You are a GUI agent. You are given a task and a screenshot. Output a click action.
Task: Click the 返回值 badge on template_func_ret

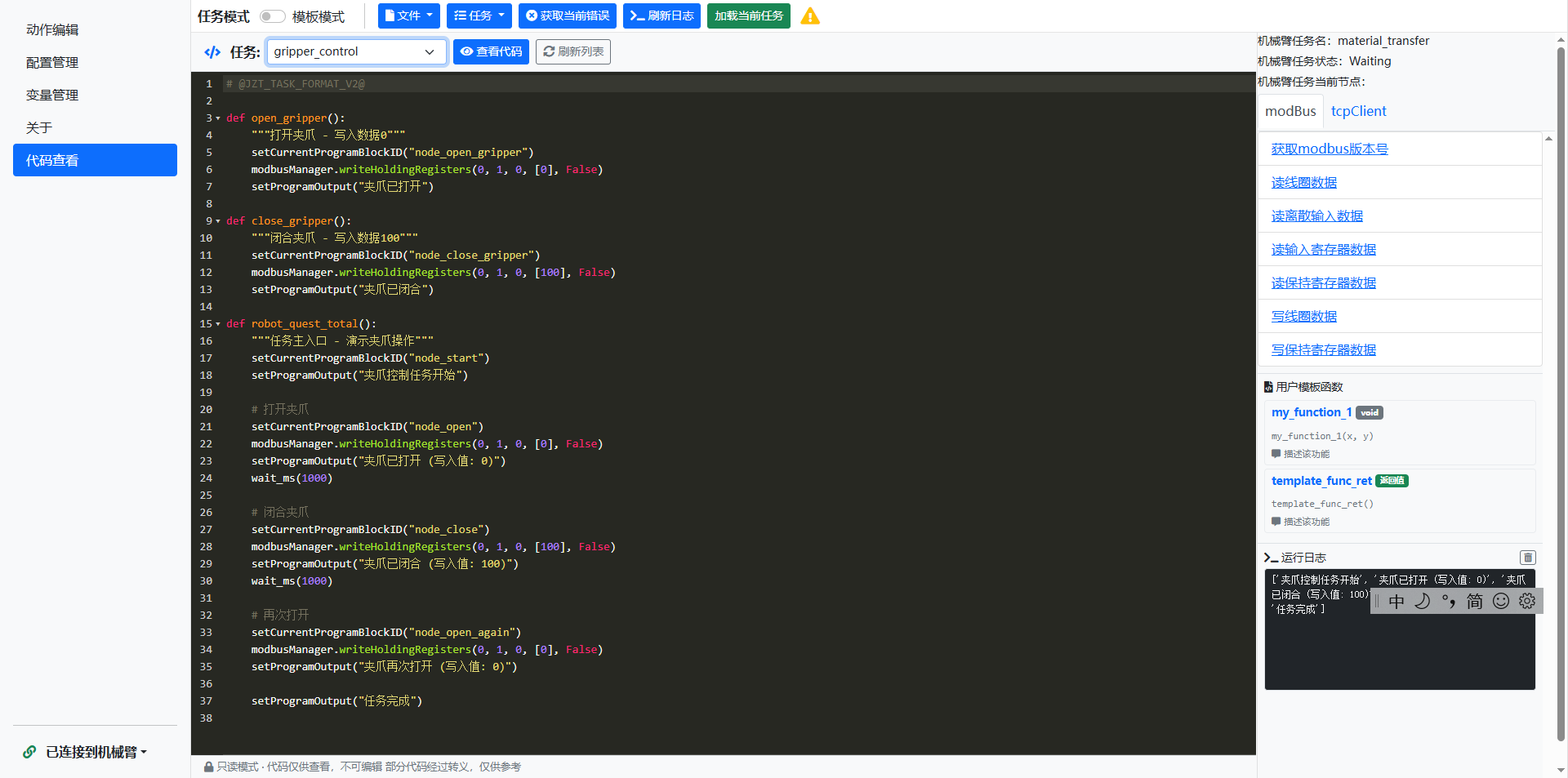pos(1392,481)
